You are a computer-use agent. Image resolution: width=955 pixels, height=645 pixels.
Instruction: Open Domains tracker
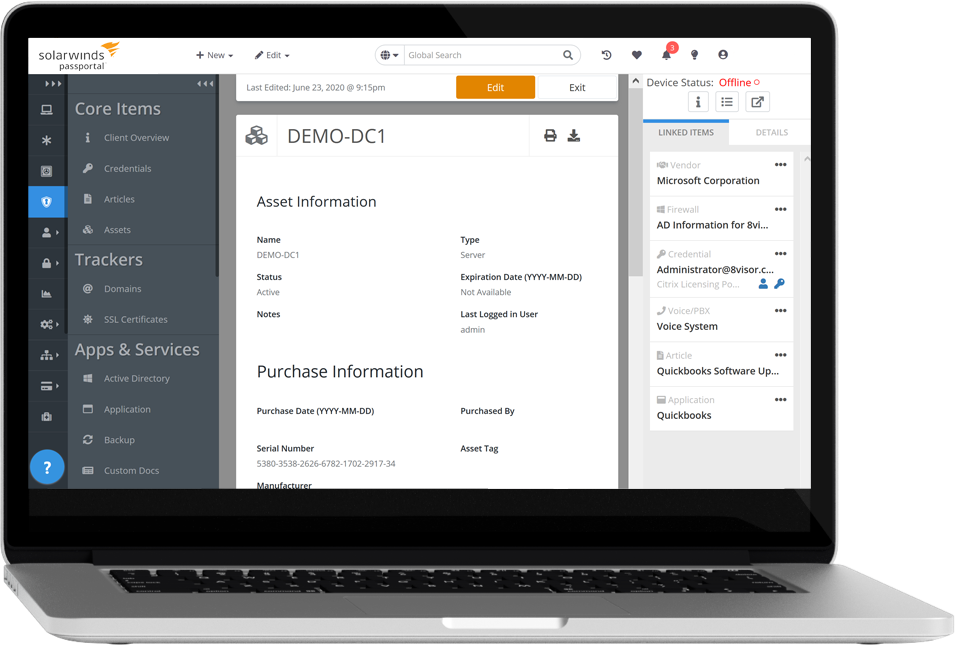[x=122, y=289]
